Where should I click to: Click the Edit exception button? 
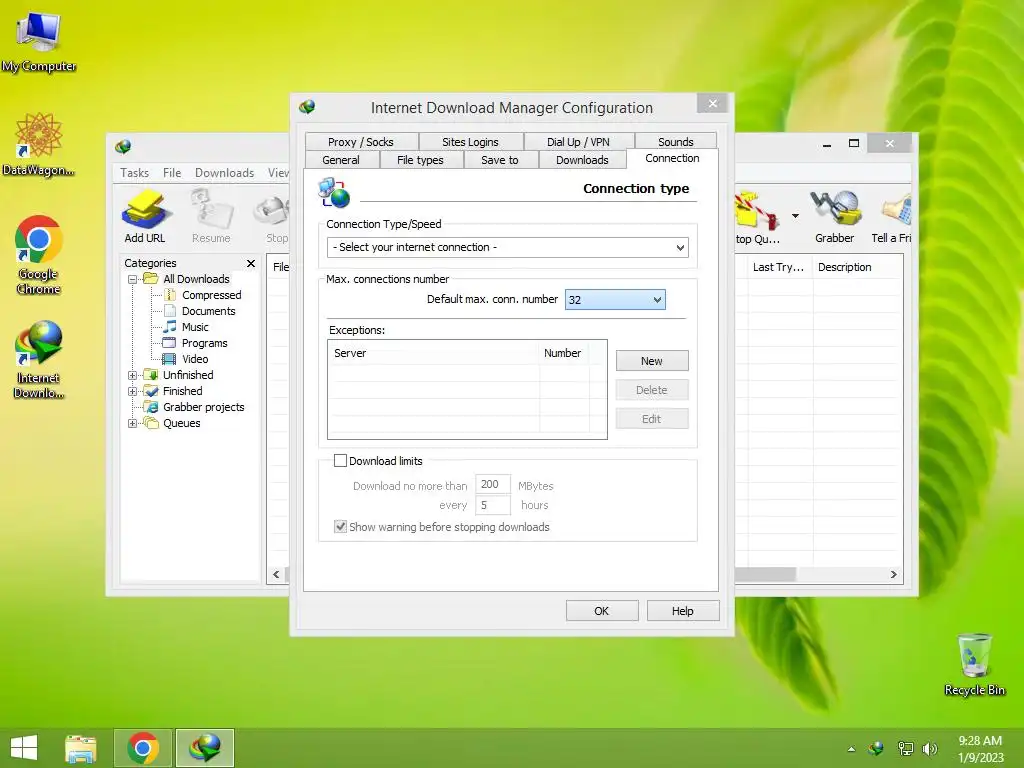652,419
